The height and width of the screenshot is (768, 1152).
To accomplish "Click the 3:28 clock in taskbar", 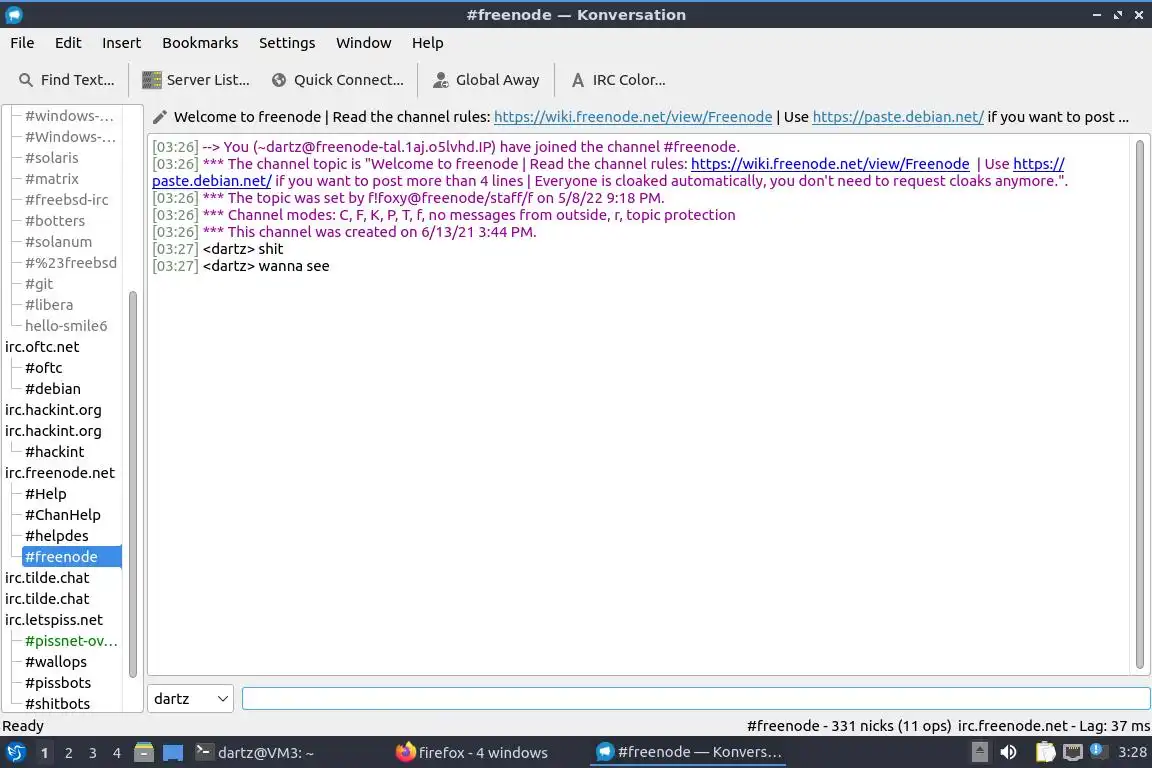I will (x=1131, y=753).
